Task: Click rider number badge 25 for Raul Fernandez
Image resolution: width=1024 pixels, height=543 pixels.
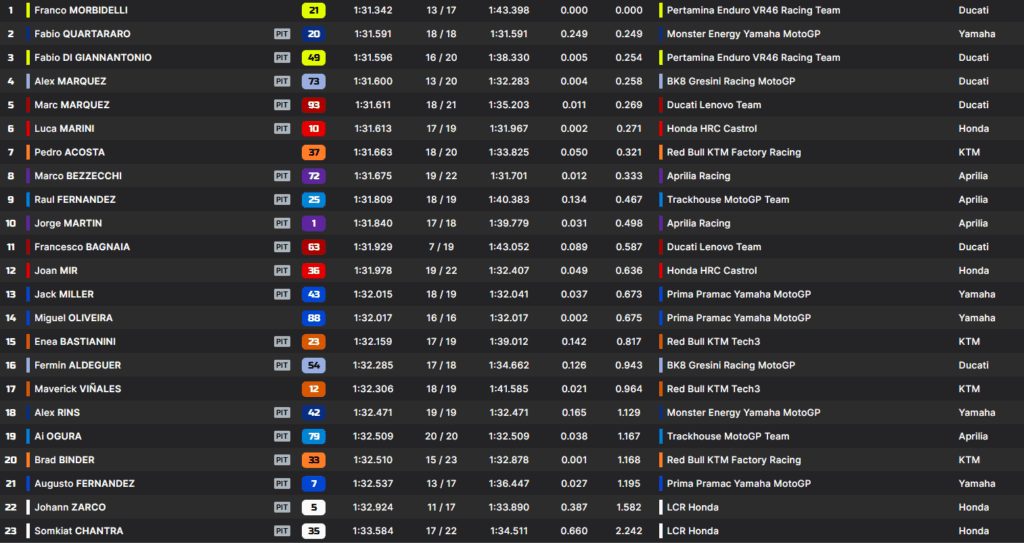Action: (x=313, y=199)
